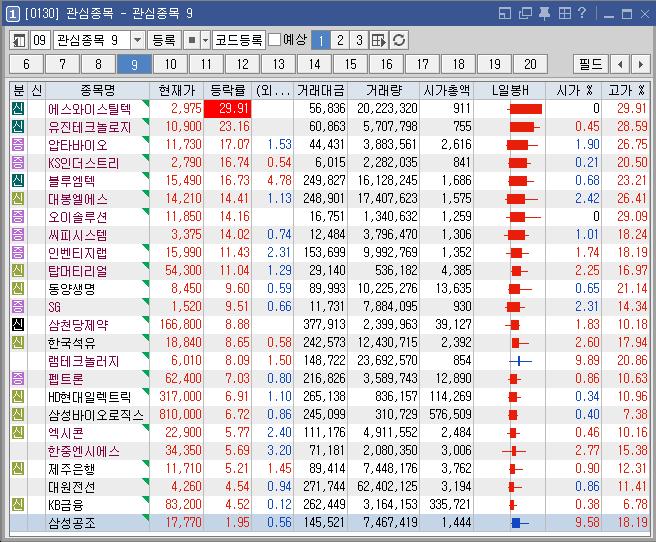Screen dimensions: 656x542
Task: Click the blue candle chart for 삼성공조
Action: [520, 522]
